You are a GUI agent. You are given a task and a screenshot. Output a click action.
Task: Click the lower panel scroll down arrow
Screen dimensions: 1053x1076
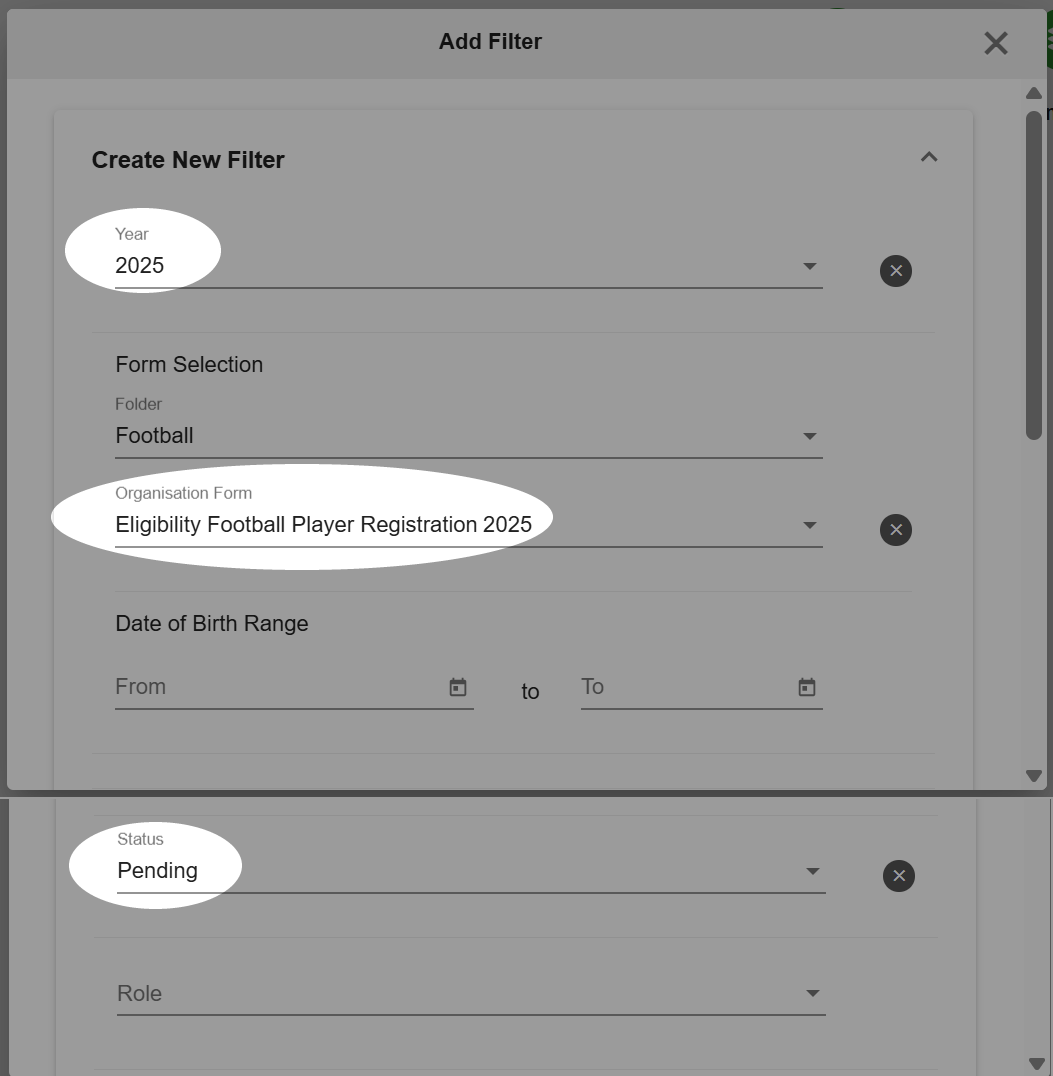(1036, 1064)
